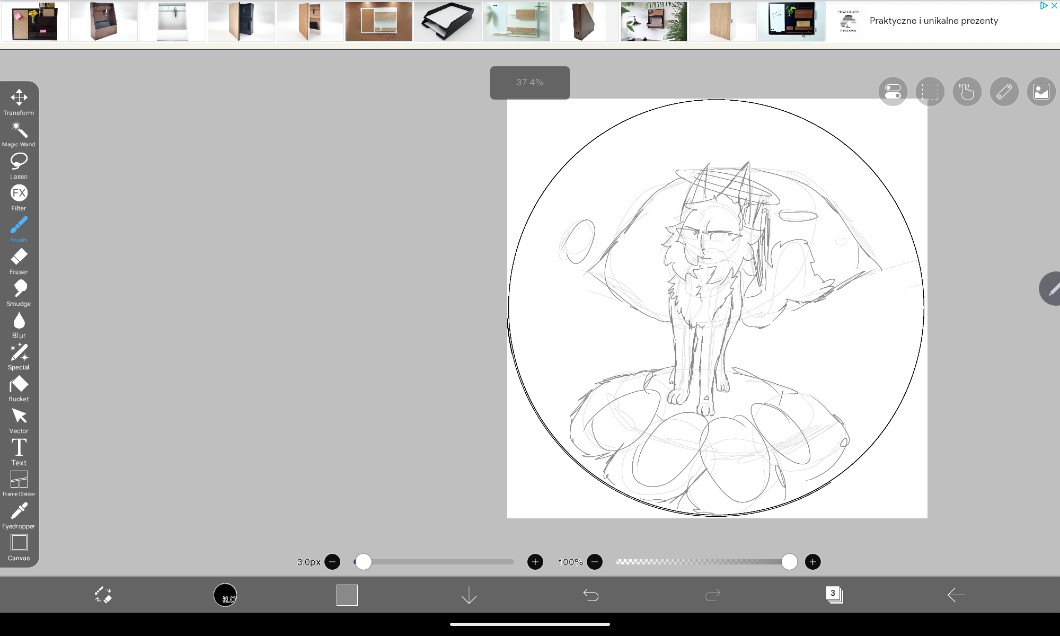Select the Bucket fill tool
1060x636 pixels.
pos(19,386)
